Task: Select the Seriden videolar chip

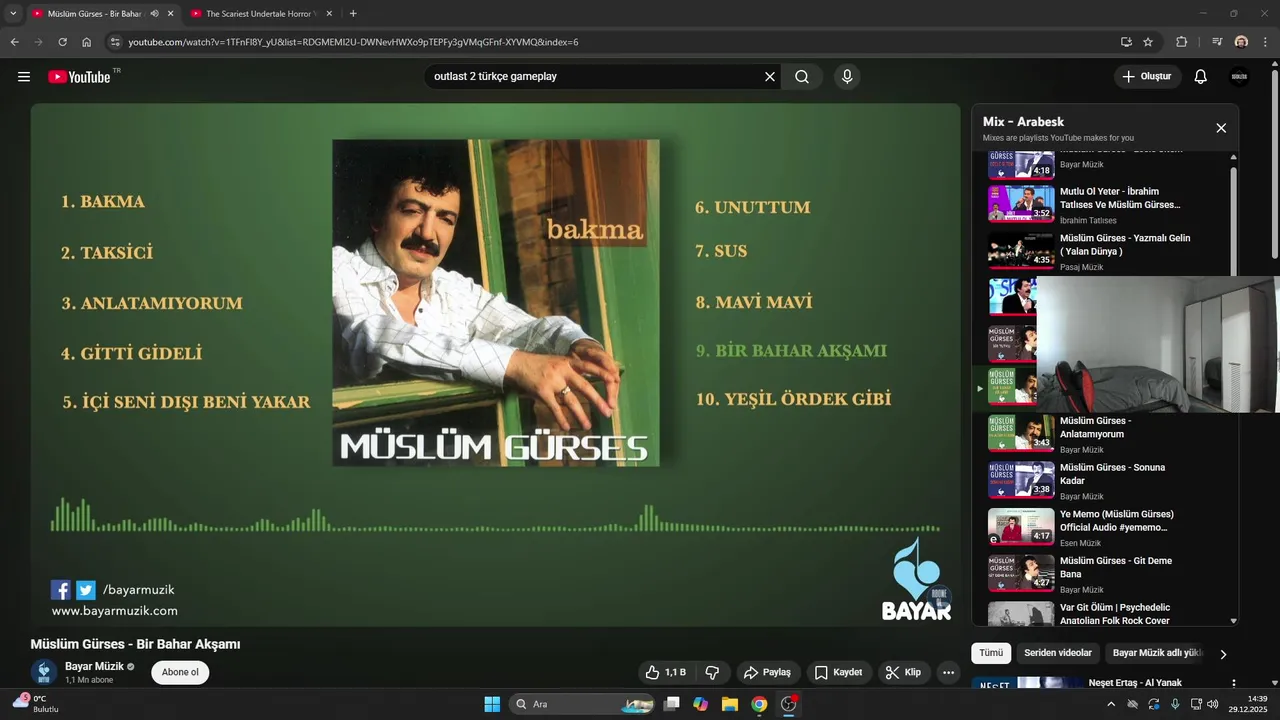Action: pos(1058,653)
